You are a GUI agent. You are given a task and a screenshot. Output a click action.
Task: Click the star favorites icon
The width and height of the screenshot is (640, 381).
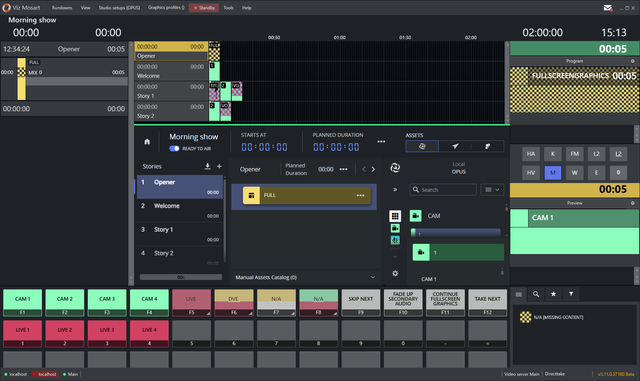553,294
